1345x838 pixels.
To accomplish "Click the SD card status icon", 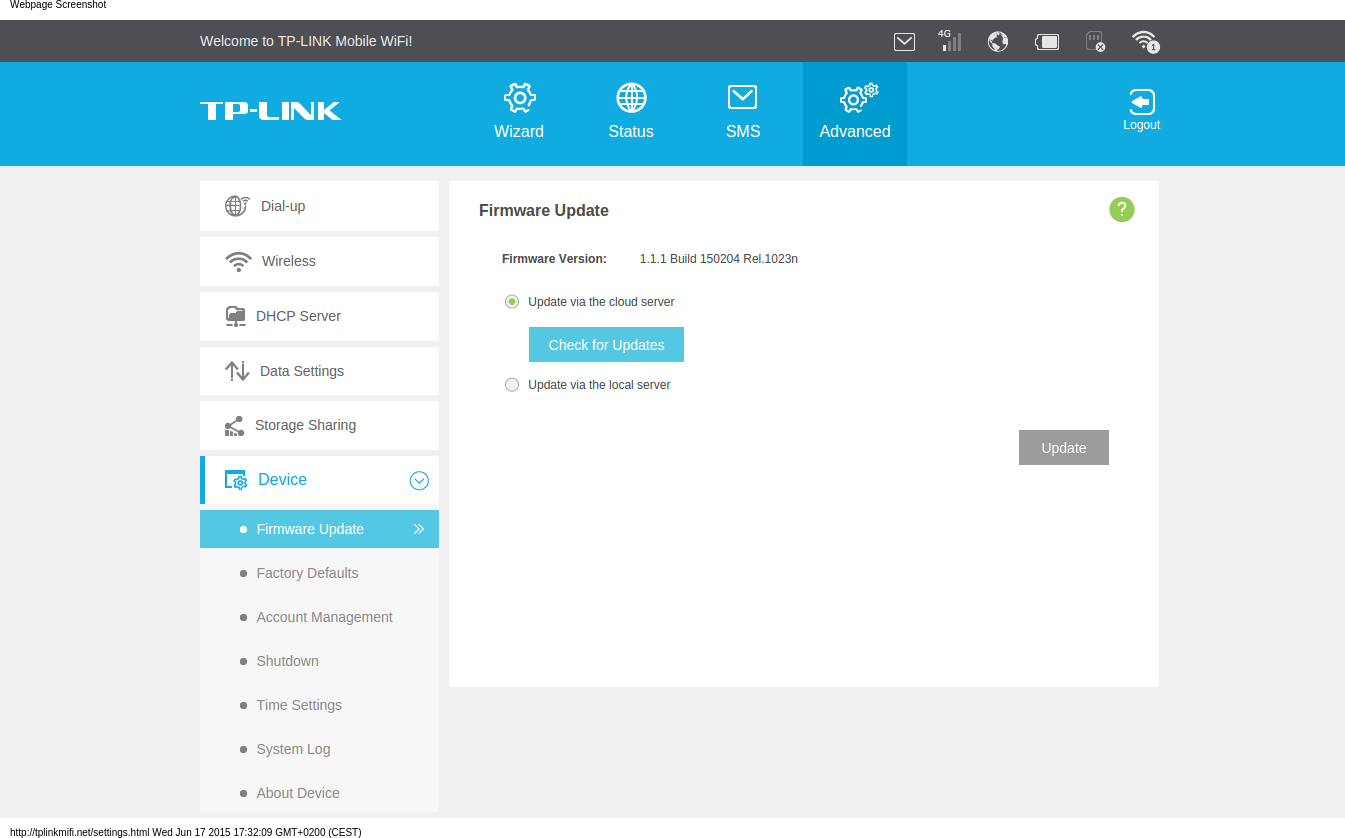I will coord(1095,41).
